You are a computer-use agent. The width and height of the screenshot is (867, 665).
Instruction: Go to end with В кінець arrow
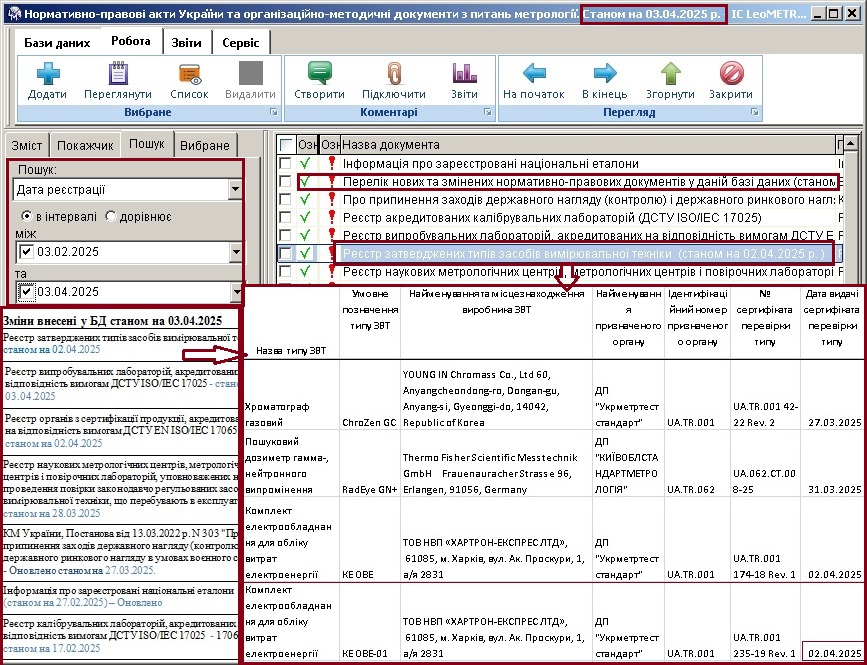(604, 75)
